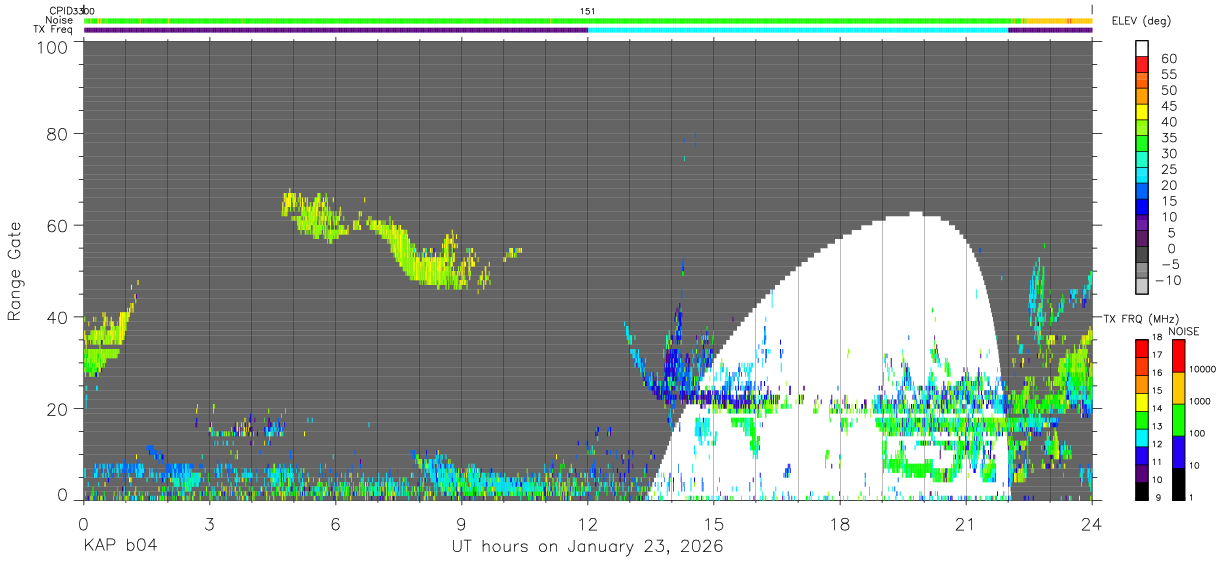
Task: Click the '151' CPID marker text
Action: [588, 11]
